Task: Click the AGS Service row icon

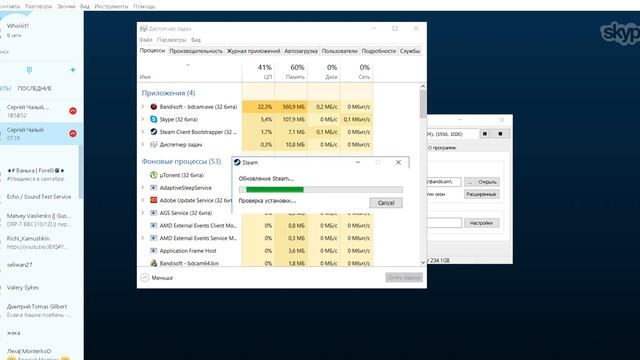Action: [153, 213]
